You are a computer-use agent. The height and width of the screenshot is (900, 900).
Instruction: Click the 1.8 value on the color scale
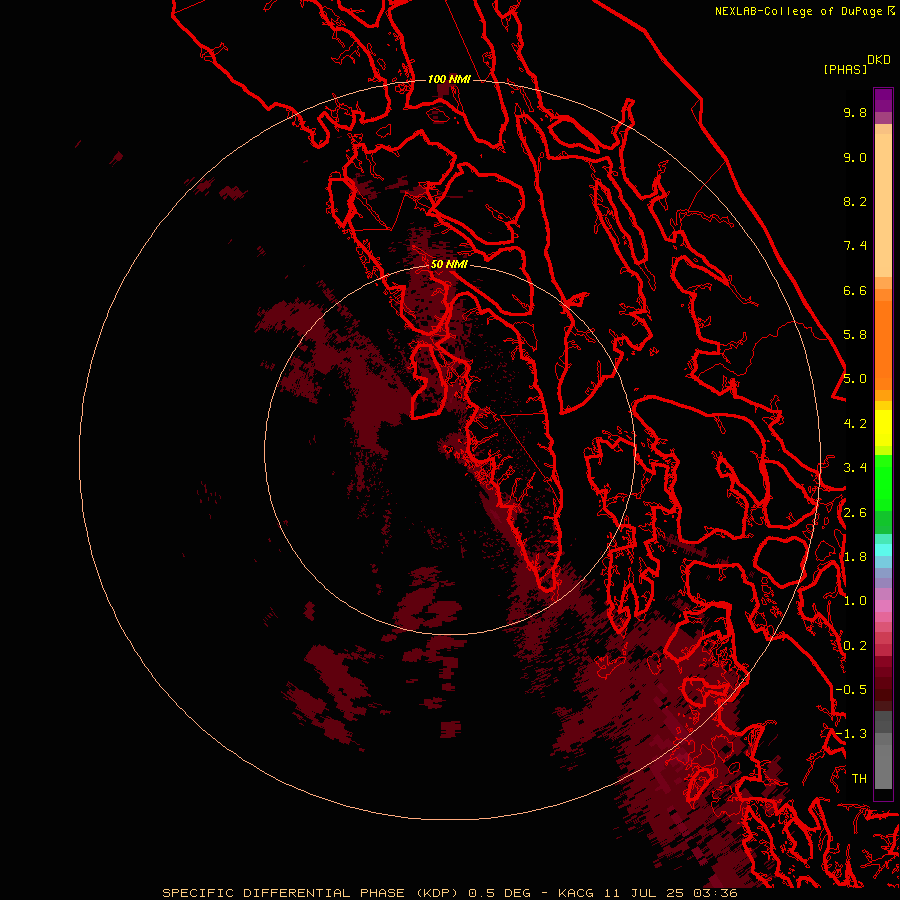click(x=855, y=557)
